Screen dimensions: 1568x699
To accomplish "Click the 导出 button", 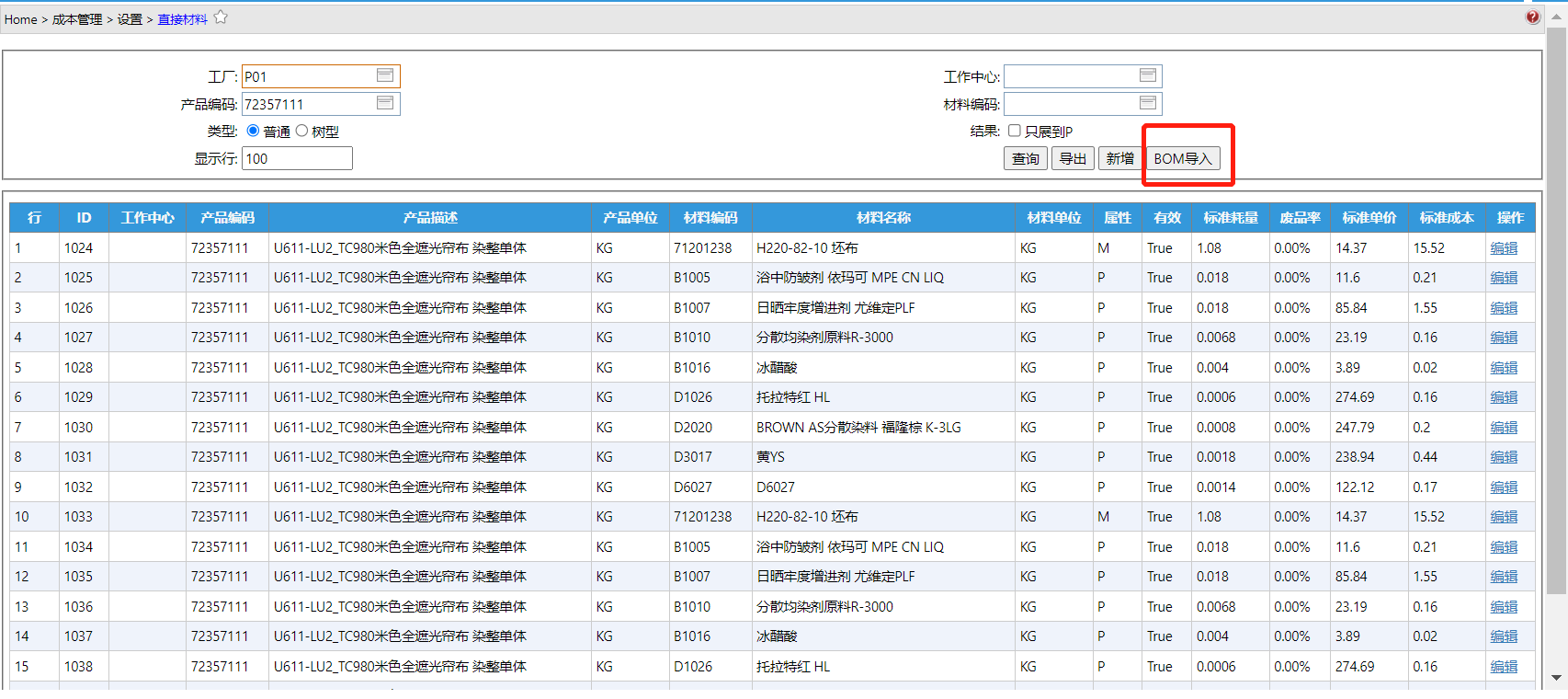I will tap(1074, 158).
